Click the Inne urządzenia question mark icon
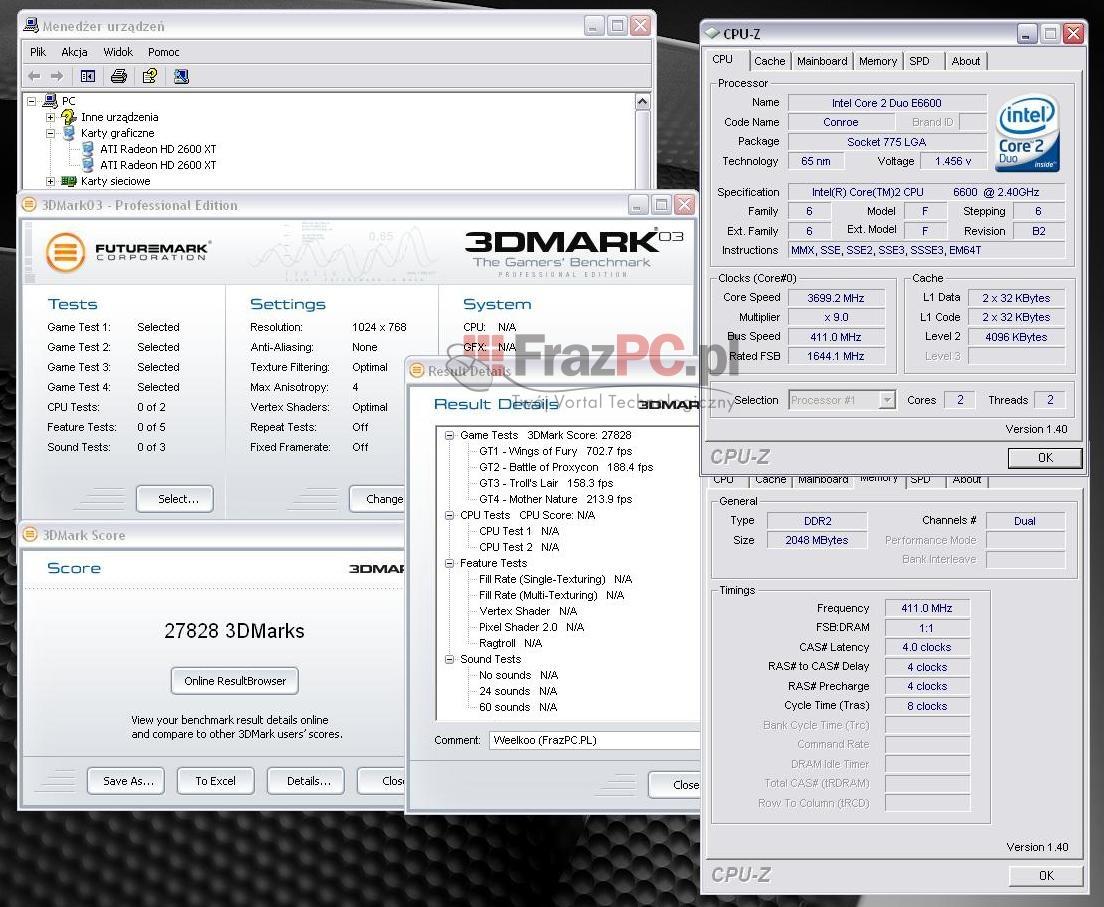The image size is (1104, 907). tap(68, 117)
